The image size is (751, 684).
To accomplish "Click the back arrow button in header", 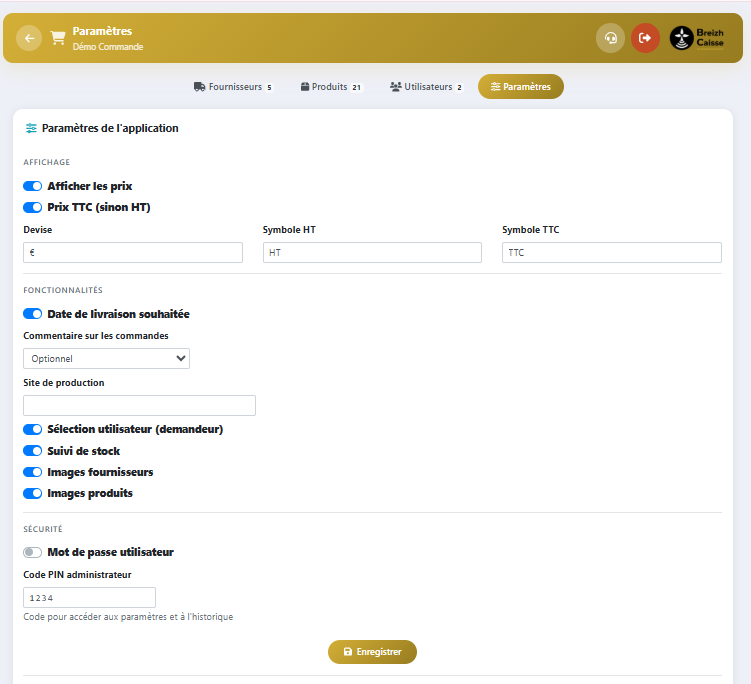I will click(29, 38).
